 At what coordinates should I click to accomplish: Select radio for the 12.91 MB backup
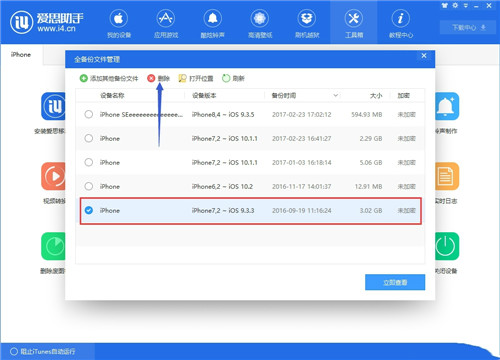pyautogui.click(x=89, y=186)
